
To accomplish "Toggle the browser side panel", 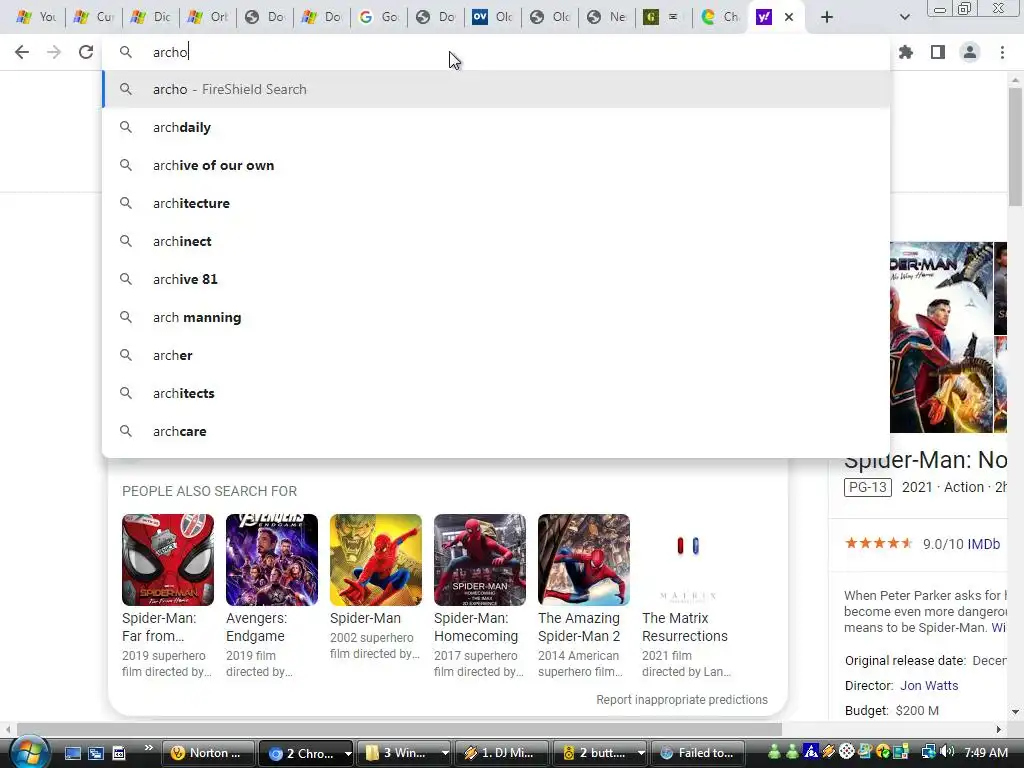I will pyautogui.click(x=938, y=52).
